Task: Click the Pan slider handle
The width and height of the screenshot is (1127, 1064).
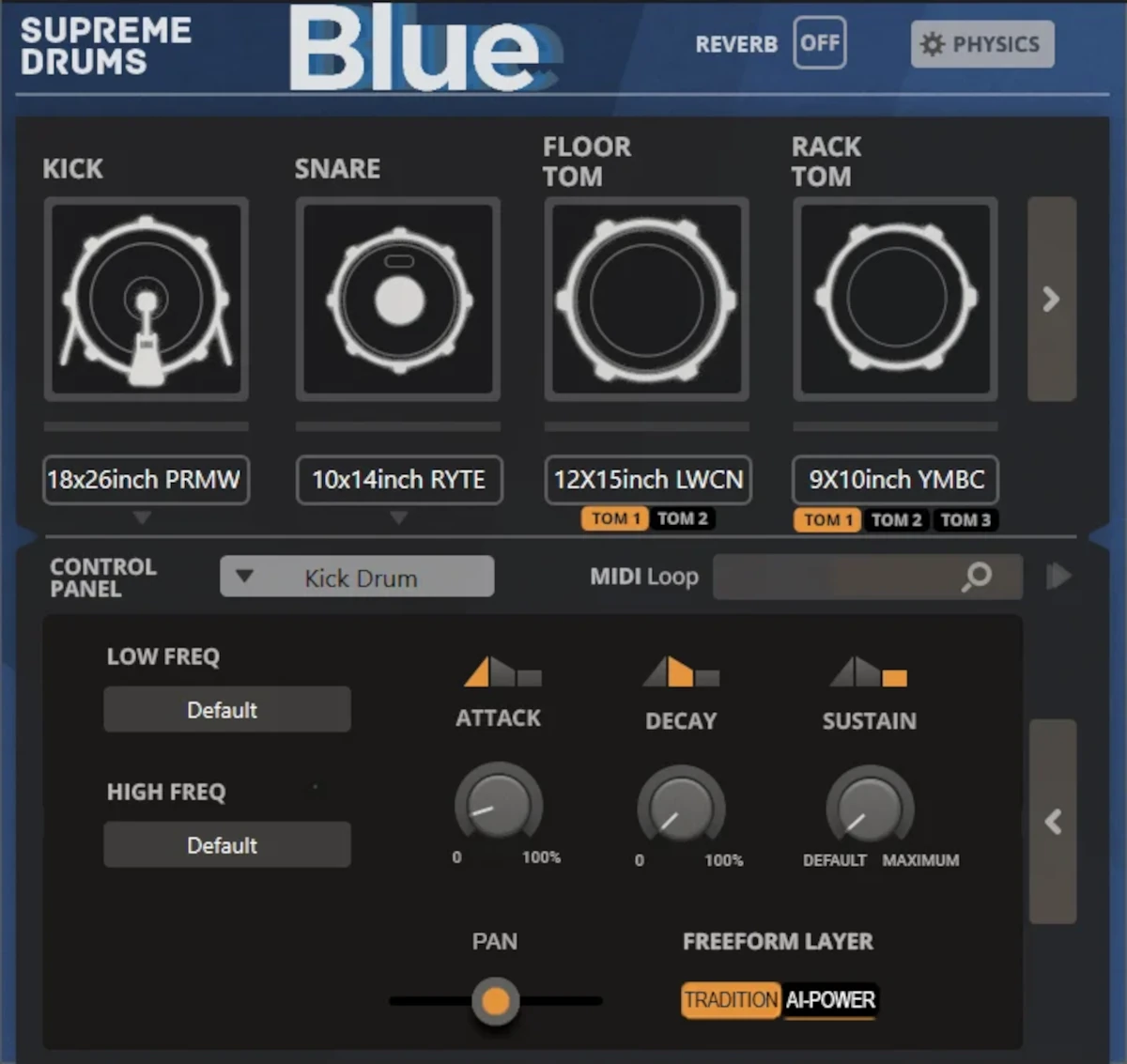Action: 495,1001
